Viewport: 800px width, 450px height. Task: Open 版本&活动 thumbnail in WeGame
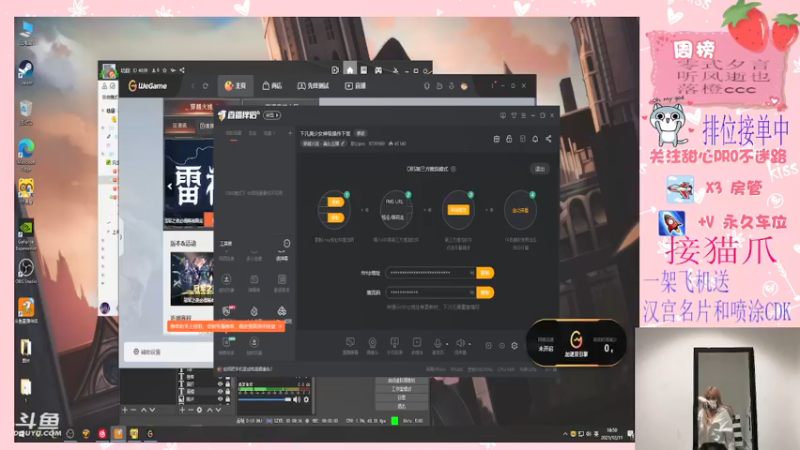coord(192,279)
